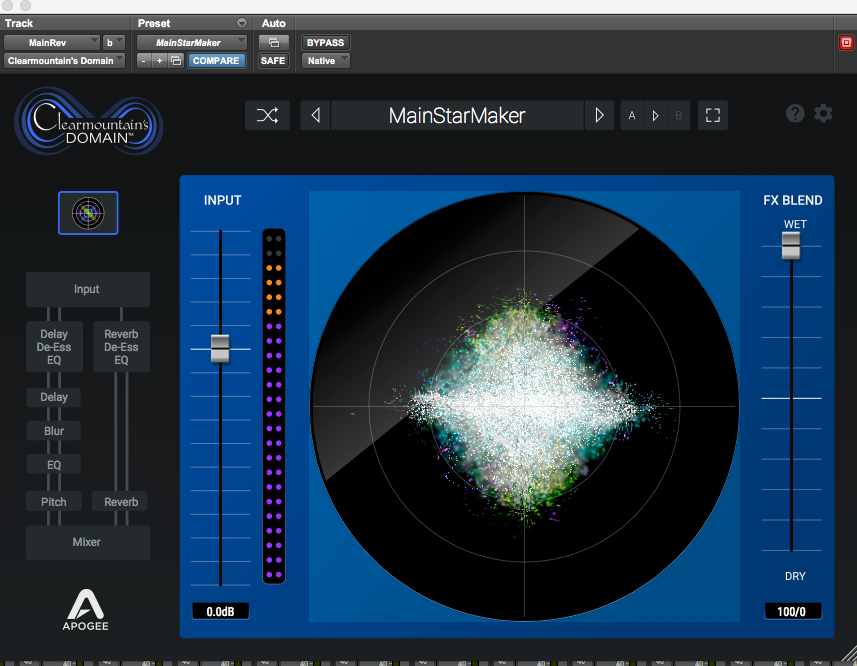Open the help question mark
This screenshot has width=857, height=666.
click(795, 114)
